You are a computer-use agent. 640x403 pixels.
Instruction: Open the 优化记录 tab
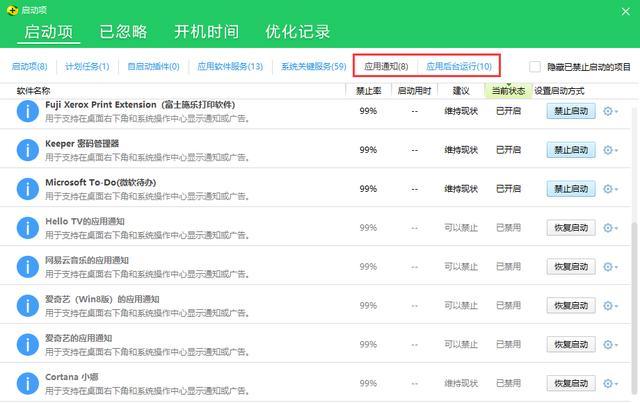[x=298, y=32]
